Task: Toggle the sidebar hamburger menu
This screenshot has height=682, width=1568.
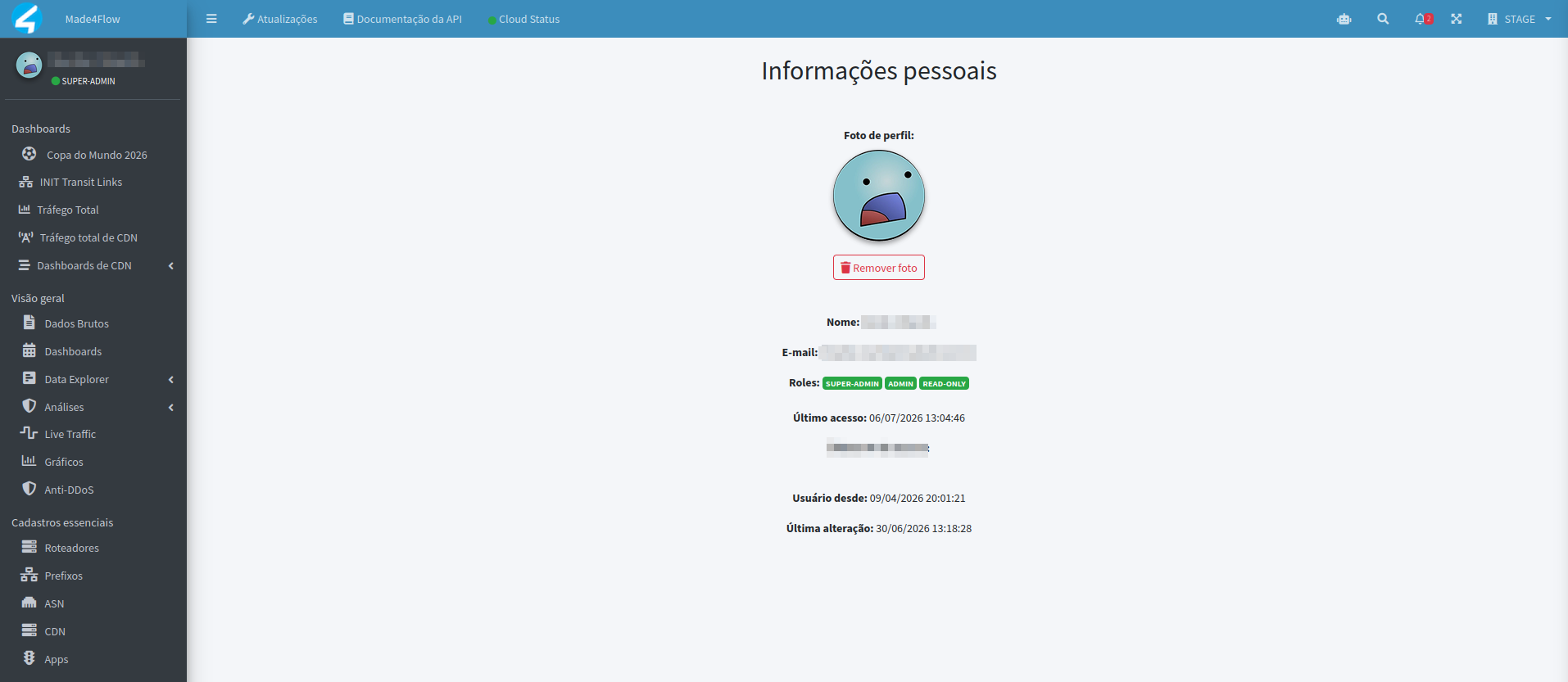Action: [x=211, y=19]
